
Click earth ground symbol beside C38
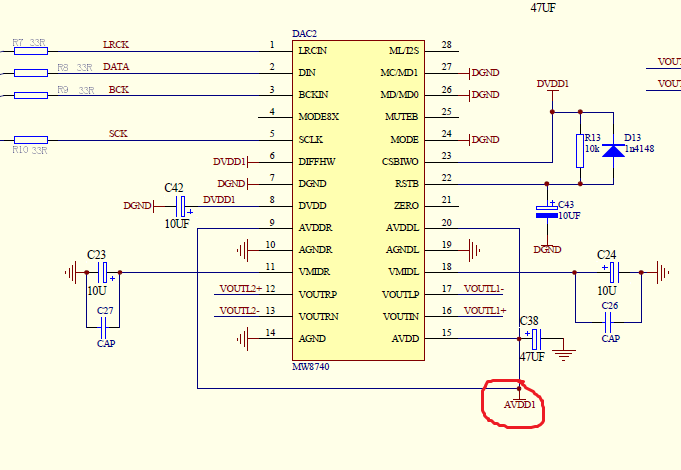point(564,355)
